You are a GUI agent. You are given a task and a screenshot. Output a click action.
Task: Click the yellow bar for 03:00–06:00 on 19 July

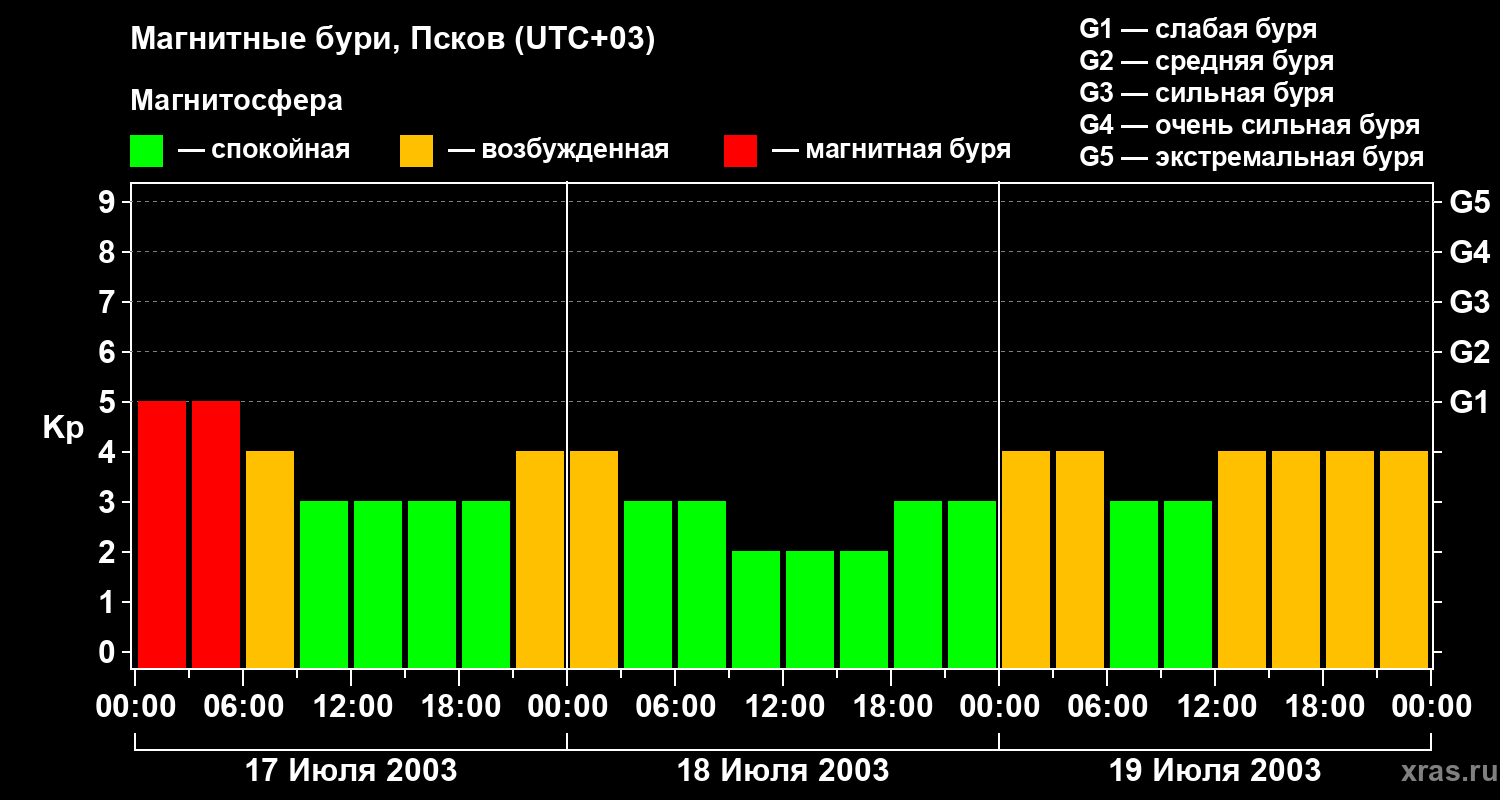(1080, 559)
